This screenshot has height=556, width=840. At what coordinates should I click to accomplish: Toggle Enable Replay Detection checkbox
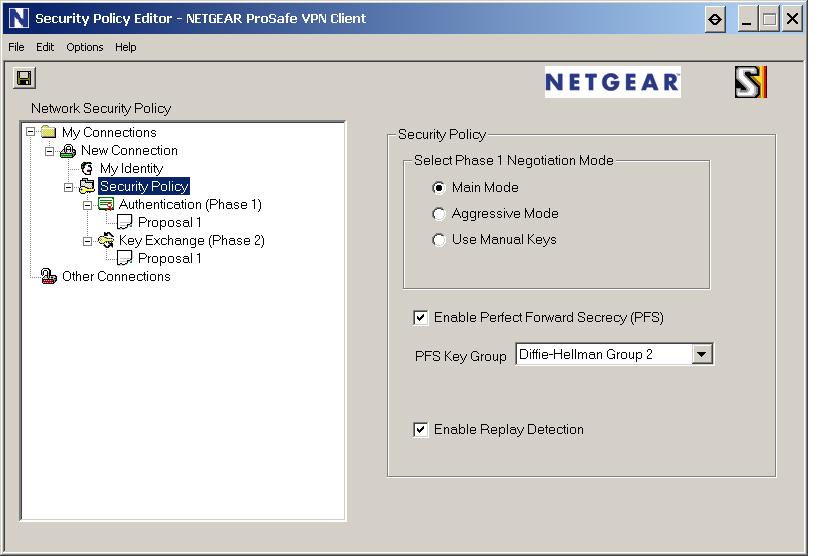pyautogui.click(x=421, y=430)
